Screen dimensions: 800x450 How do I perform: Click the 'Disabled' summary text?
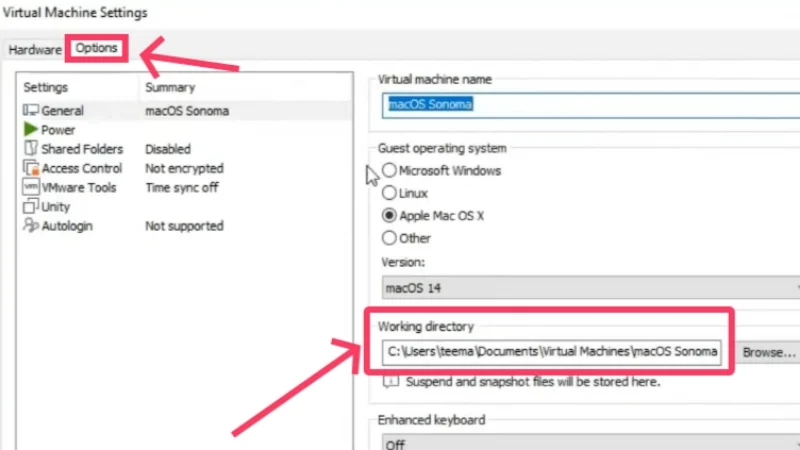168,149
